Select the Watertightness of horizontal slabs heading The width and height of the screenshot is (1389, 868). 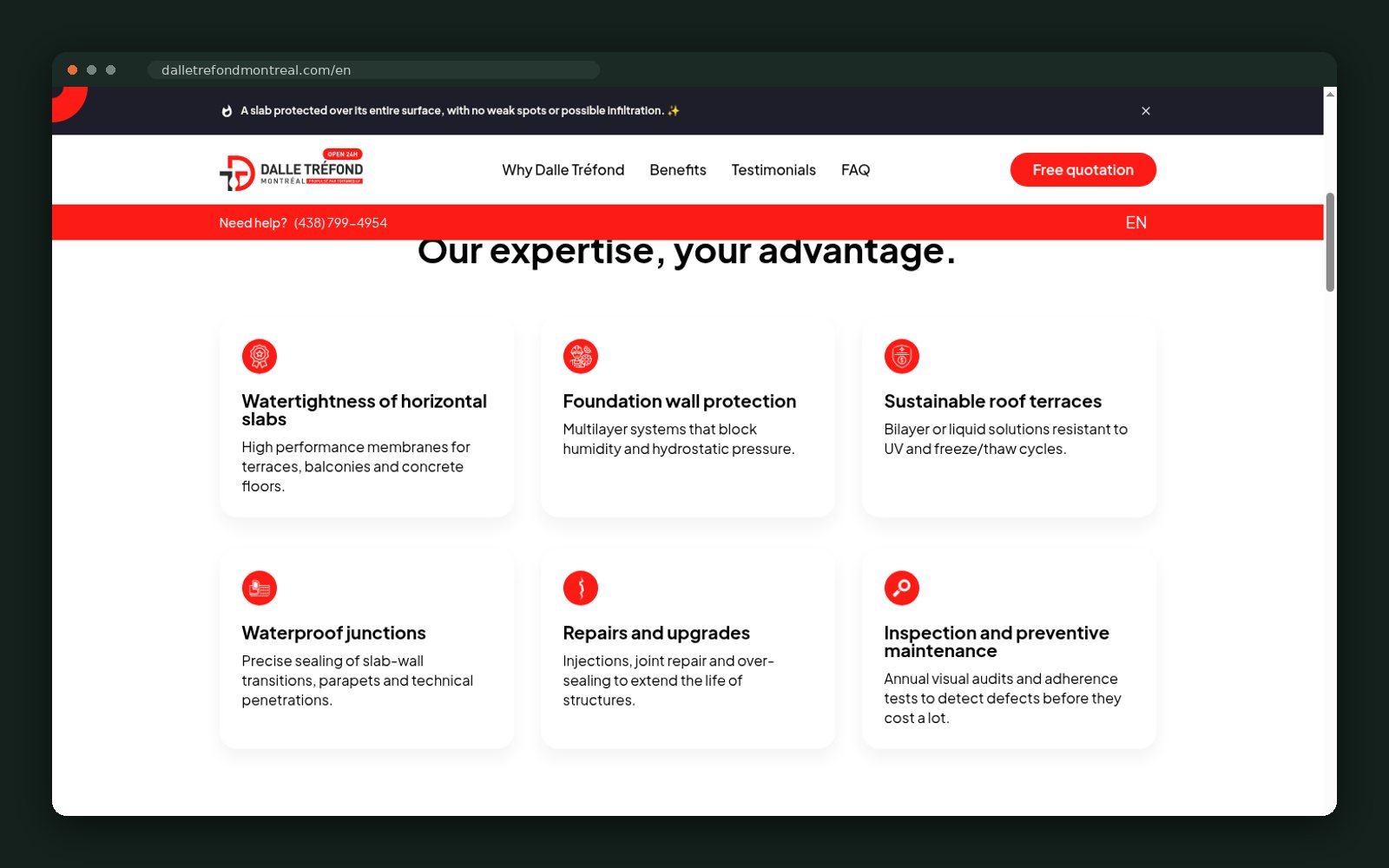coord(365,410)
